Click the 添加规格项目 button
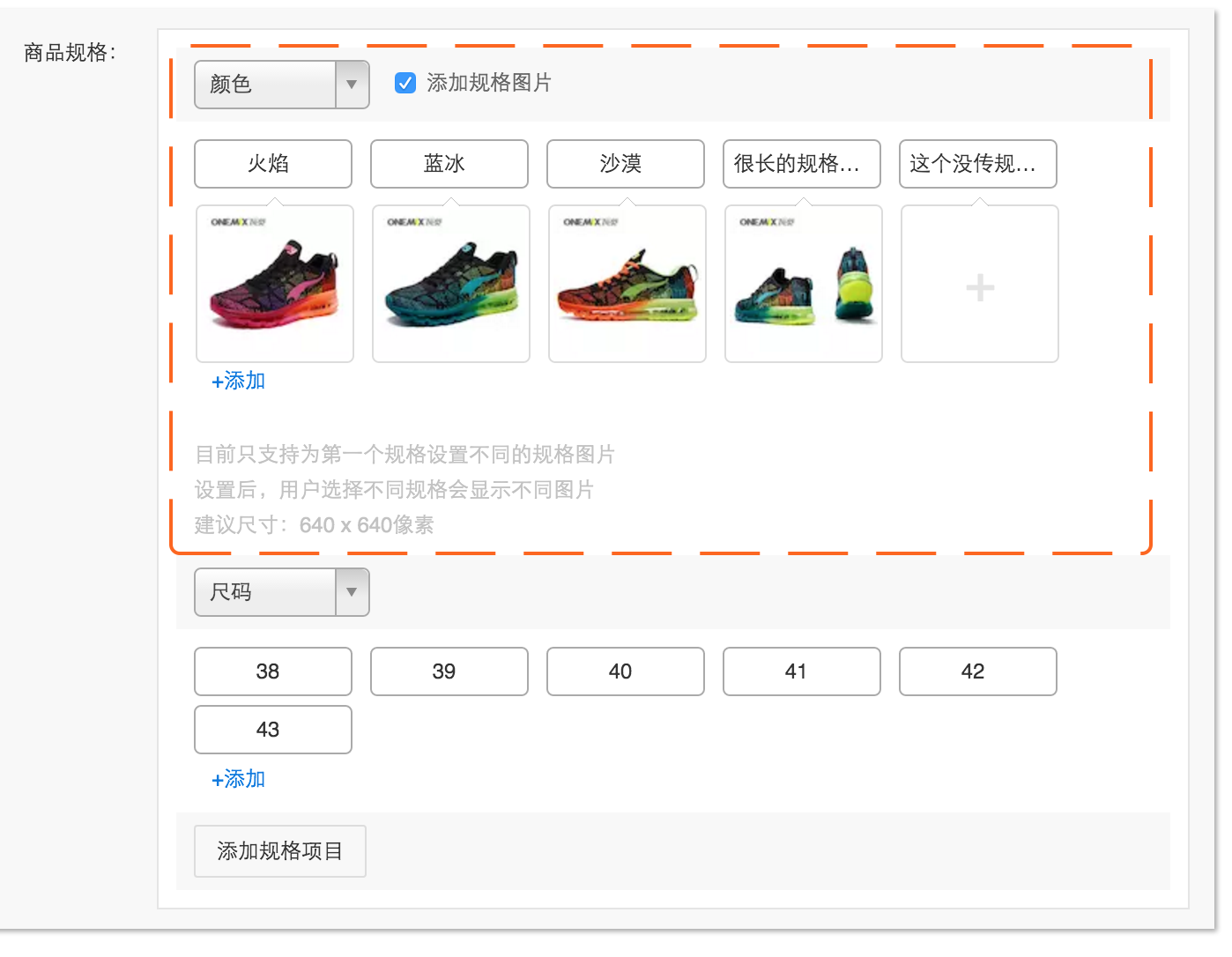Viewport: 1232px width, 957px height. (280, 851)
